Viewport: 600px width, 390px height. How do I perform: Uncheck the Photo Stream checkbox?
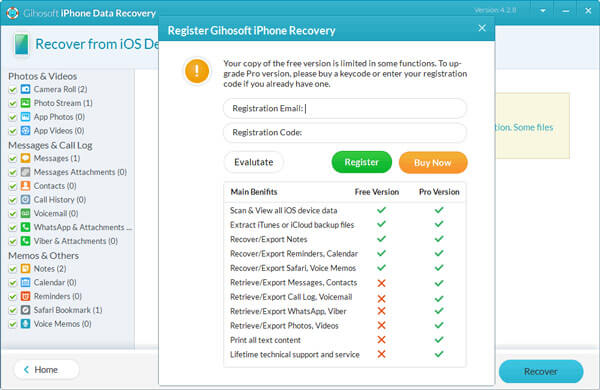(13, 103)
